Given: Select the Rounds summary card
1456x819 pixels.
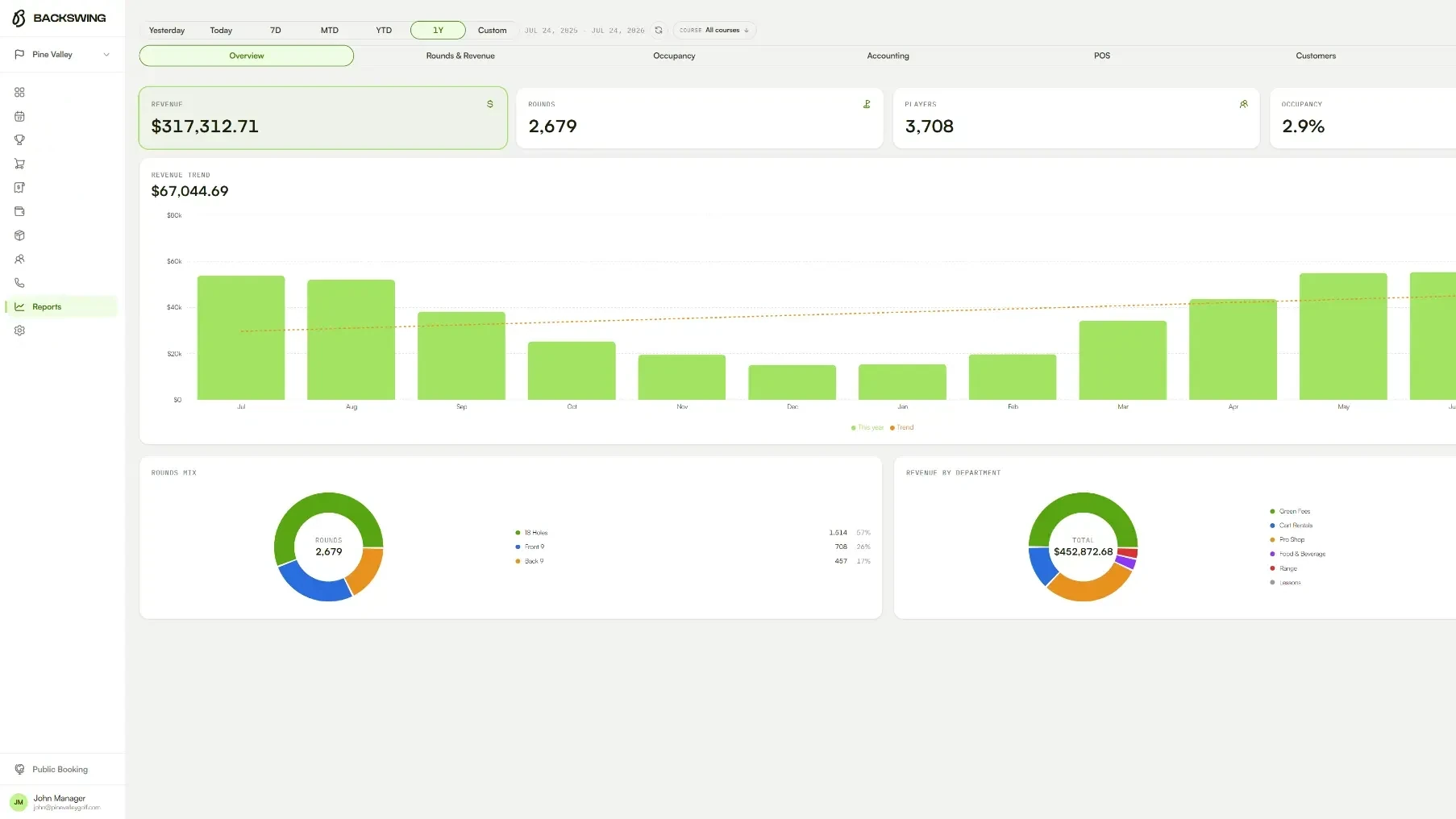Looking at the screenshot, I should (x=700, y=118).
